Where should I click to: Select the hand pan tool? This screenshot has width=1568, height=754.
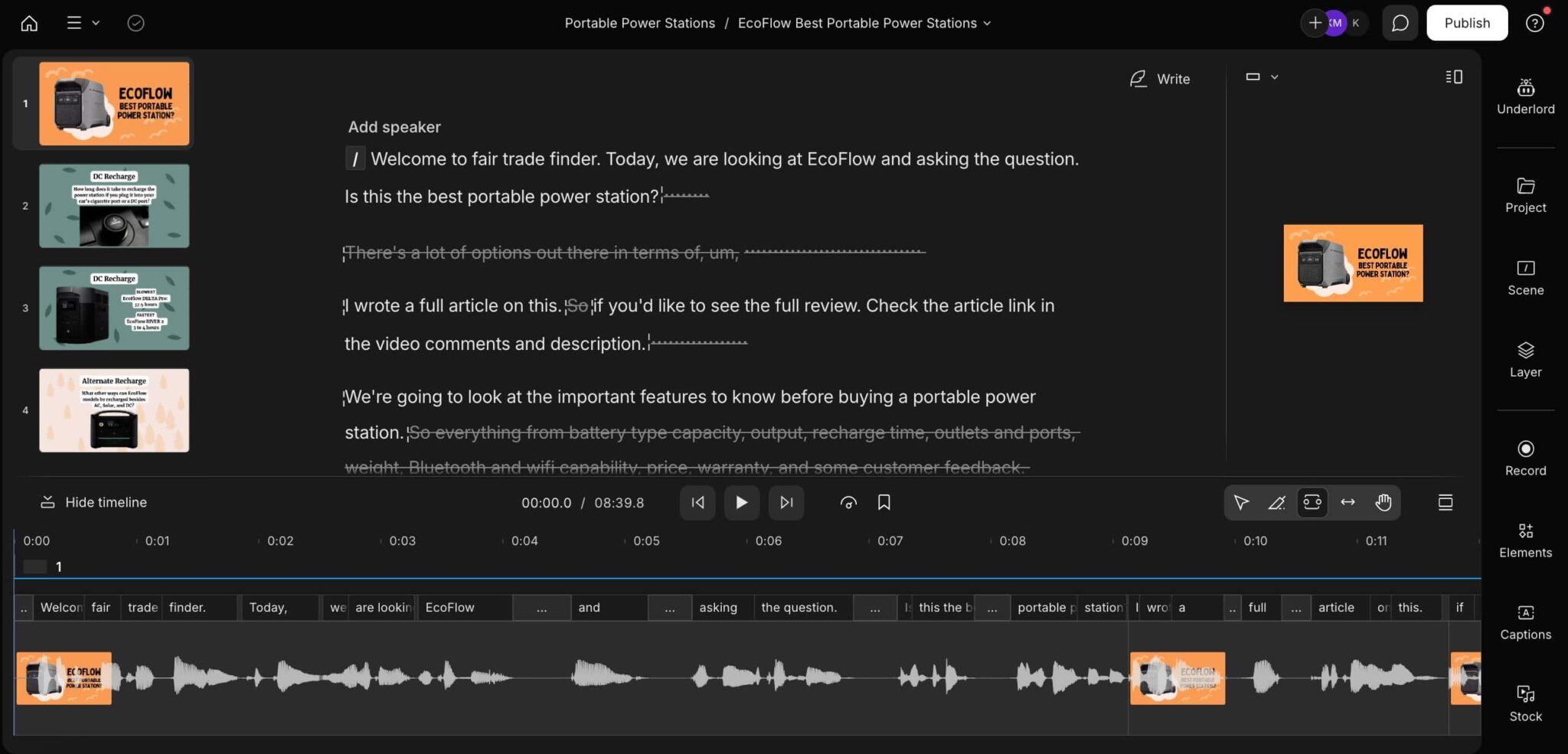[x=1383, y=502]
